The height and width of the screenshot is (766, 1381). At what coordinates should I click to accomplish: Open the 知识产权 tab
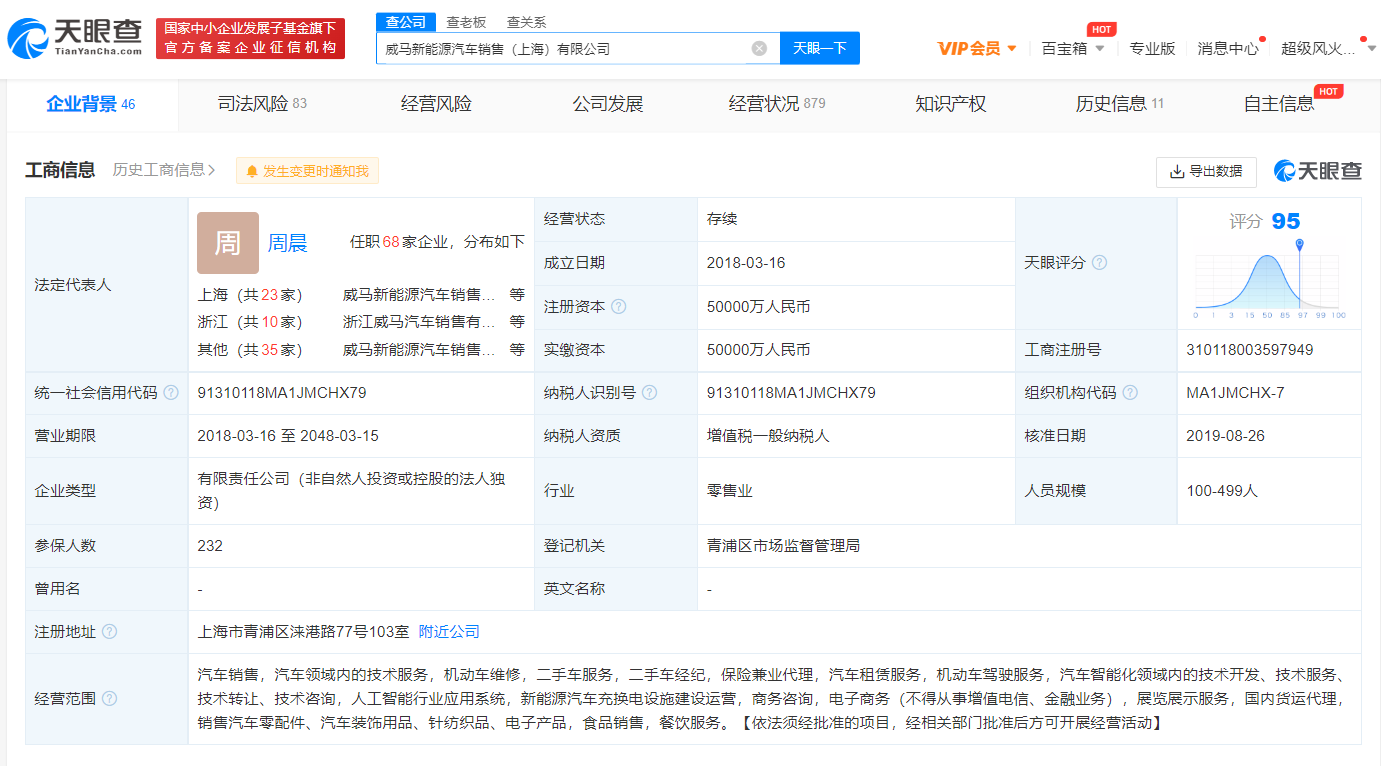pyautogui.click(x=951, y=104)
